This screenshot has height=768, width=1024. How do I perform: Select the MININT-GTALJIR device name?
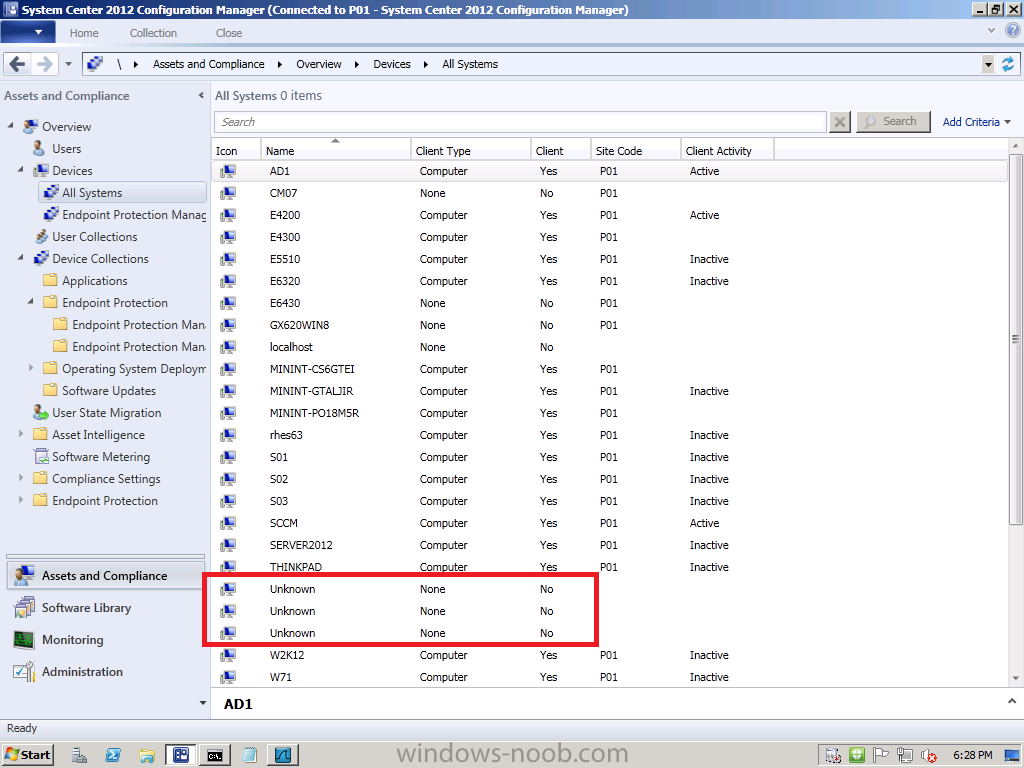[312, 391]
